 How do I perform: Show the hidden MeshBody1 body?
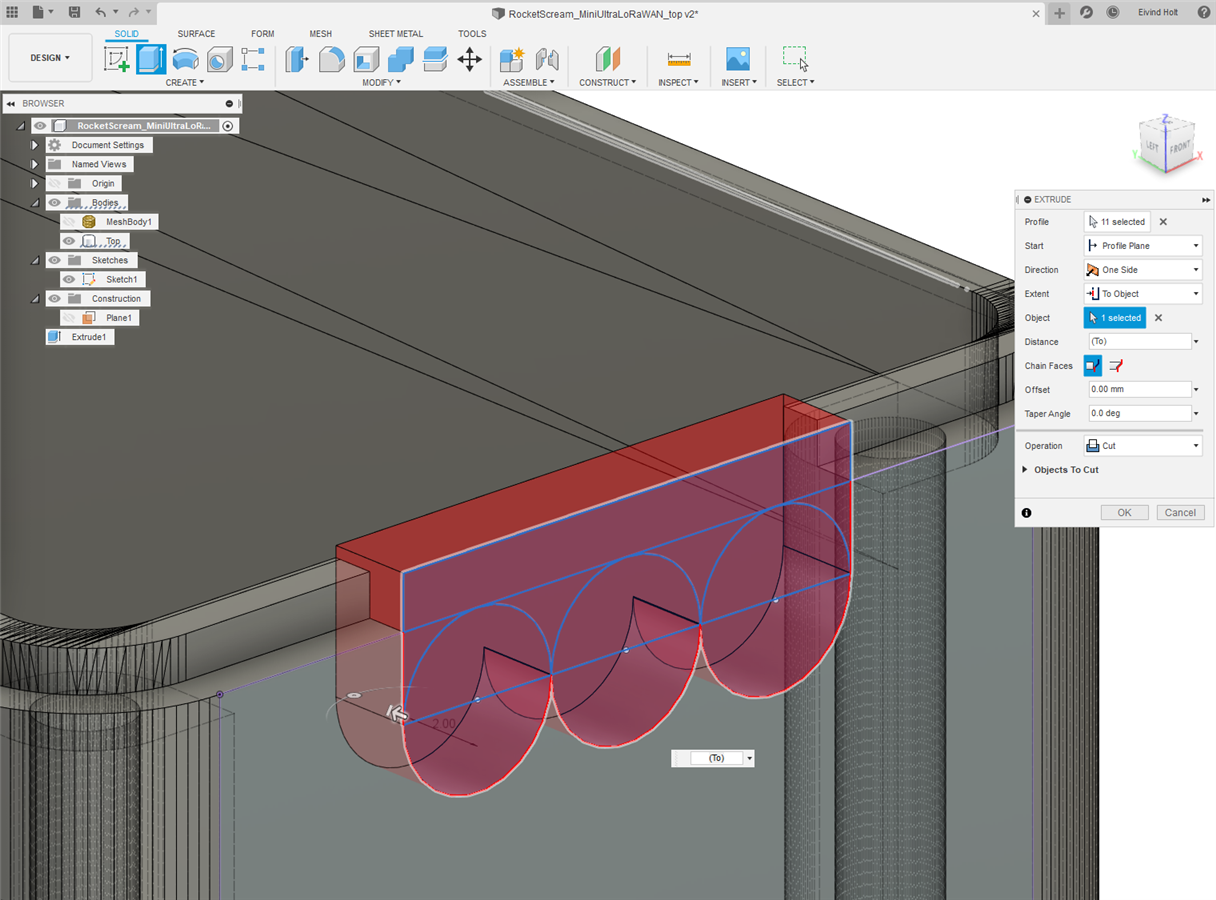[69, 222]
